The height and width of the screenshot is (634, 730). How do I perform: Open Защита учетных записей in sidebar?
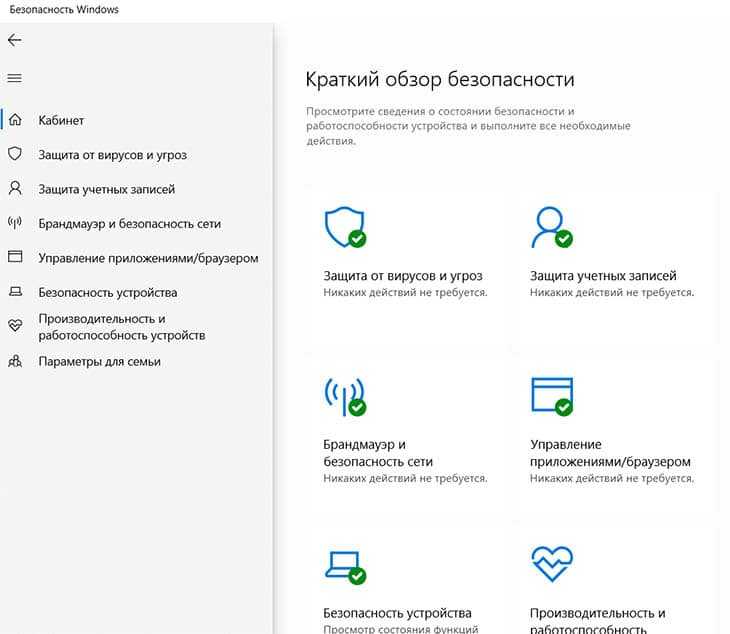(107, 189)
